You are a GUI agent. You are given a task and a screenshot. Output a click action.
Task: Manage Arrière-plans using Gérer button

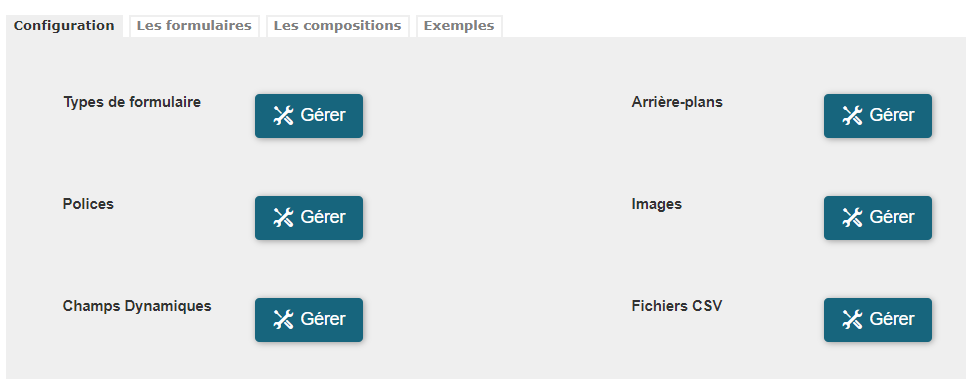point(878,116)
